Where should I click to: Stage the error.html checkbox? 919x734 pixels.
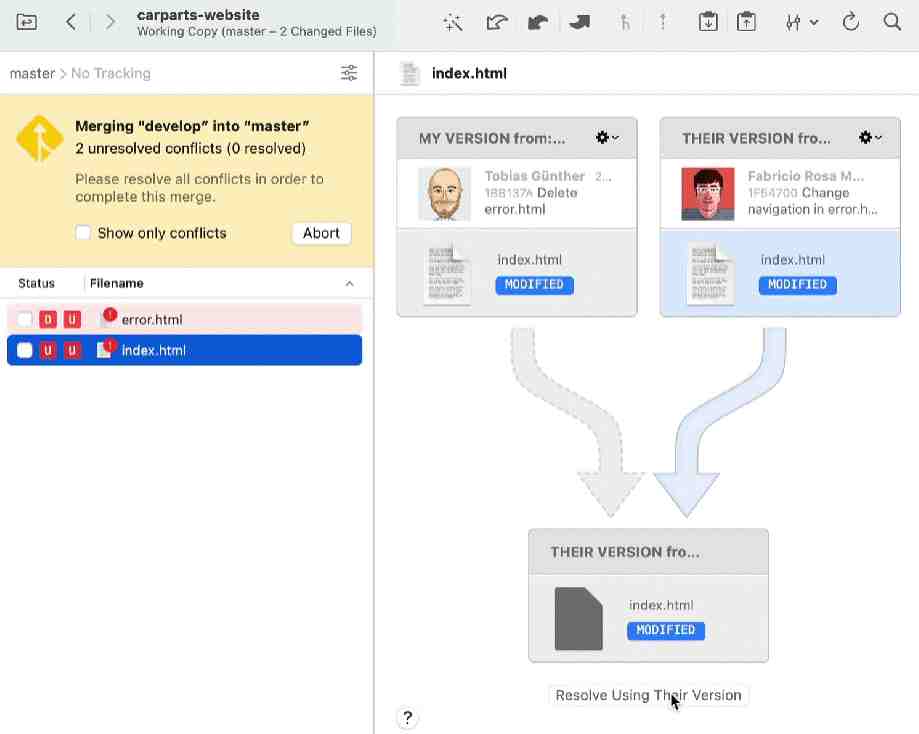pos(25,320)
